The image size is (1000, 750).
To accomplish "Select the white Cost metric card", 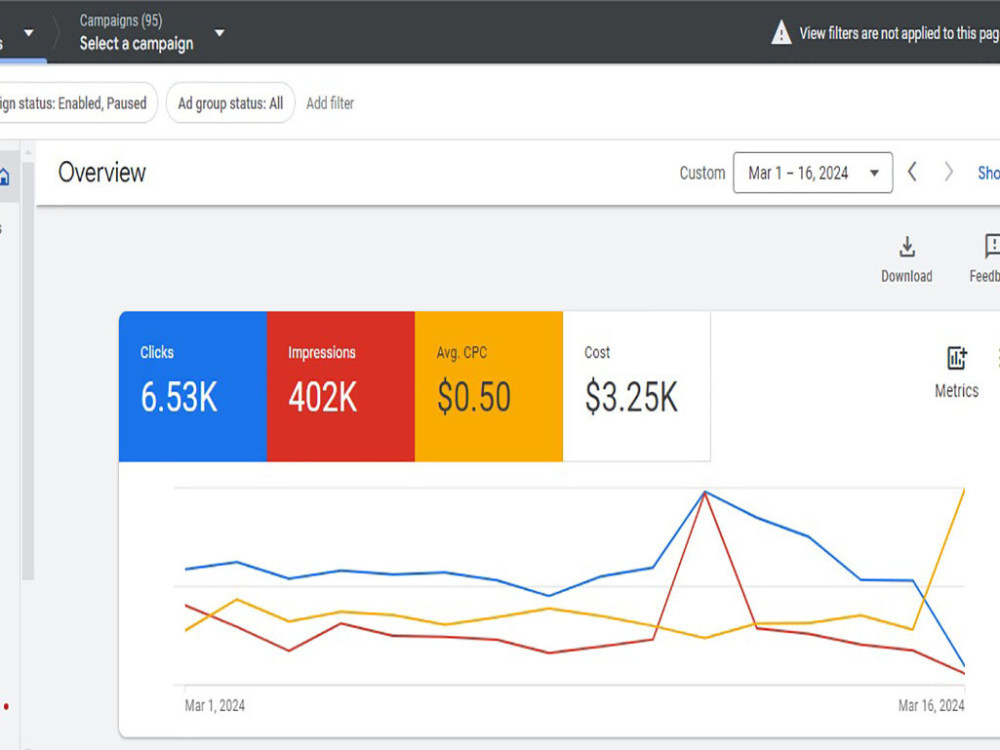I will point(636,386).
